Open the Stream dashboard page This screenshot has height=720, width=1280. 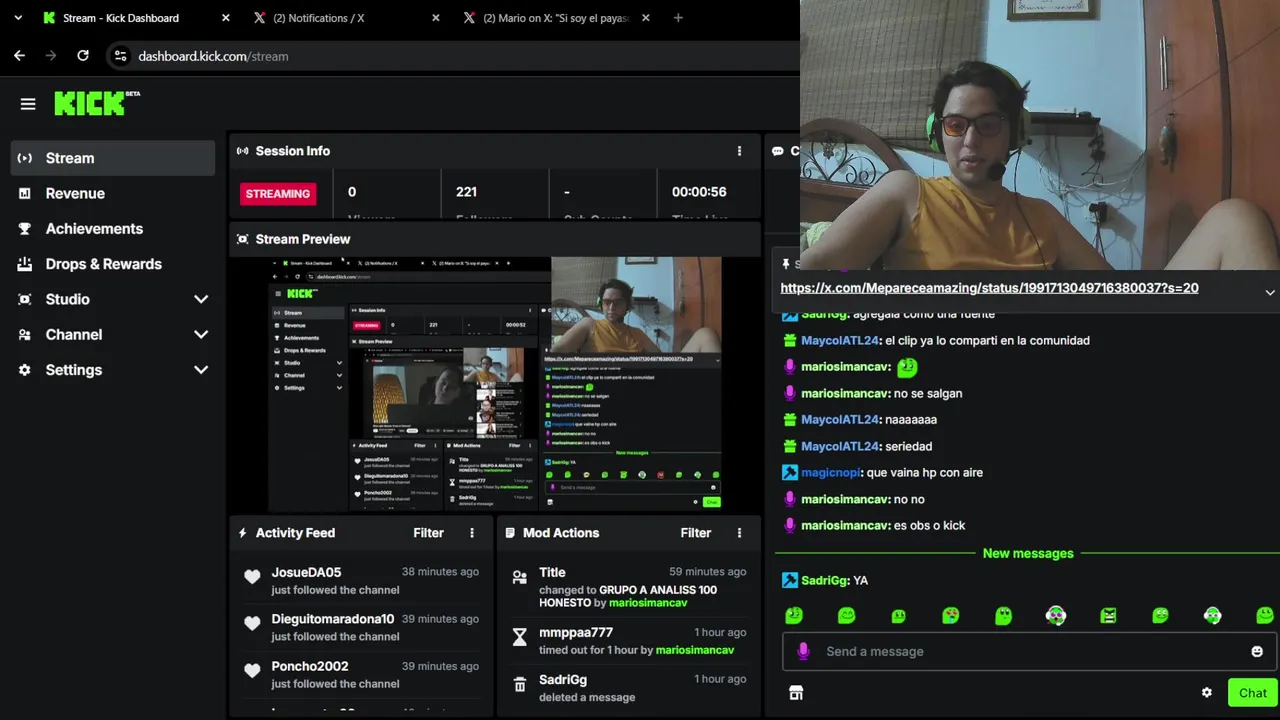click(113, 158)
